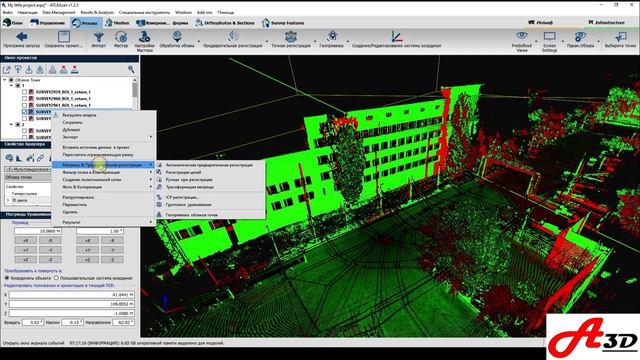Open the coordinate system create/edit icon
640x360 pixels.
(396, 37)
